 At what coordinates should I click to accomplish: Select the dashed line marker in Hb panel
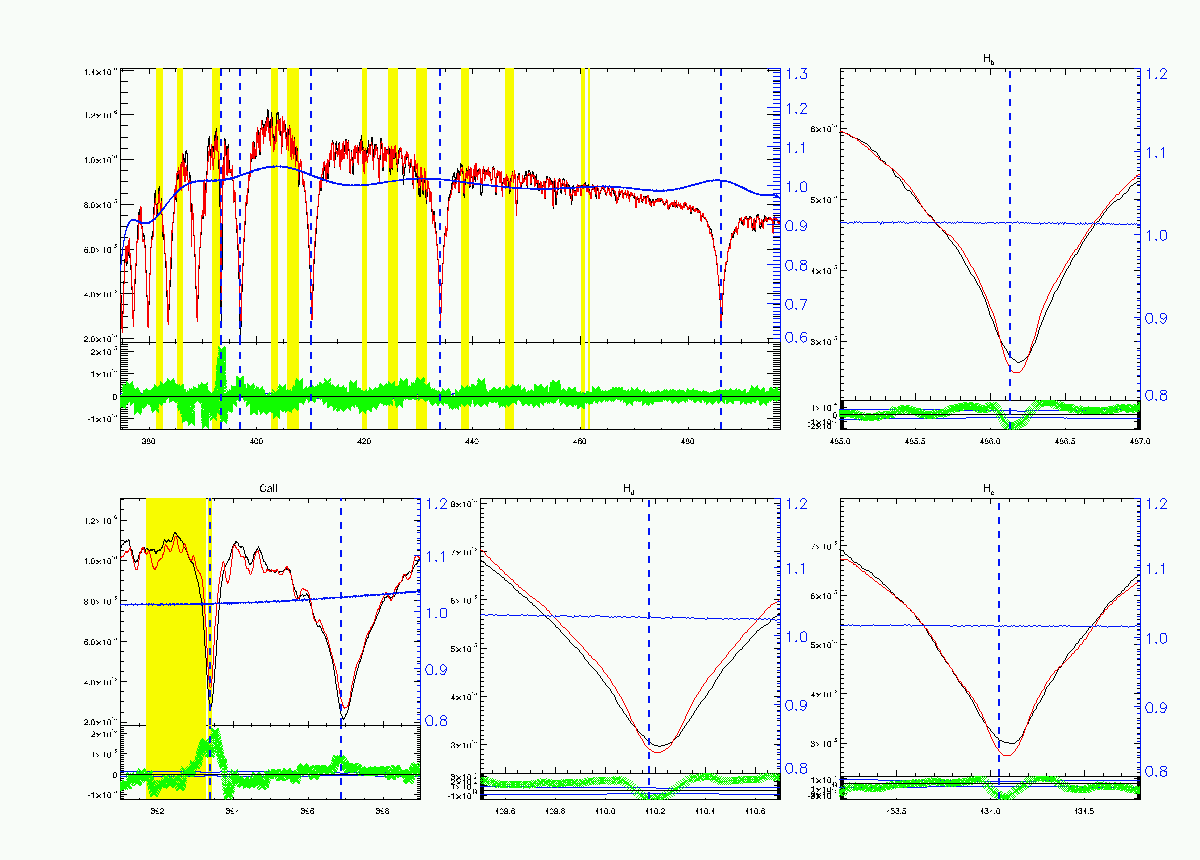(1010, 248)
